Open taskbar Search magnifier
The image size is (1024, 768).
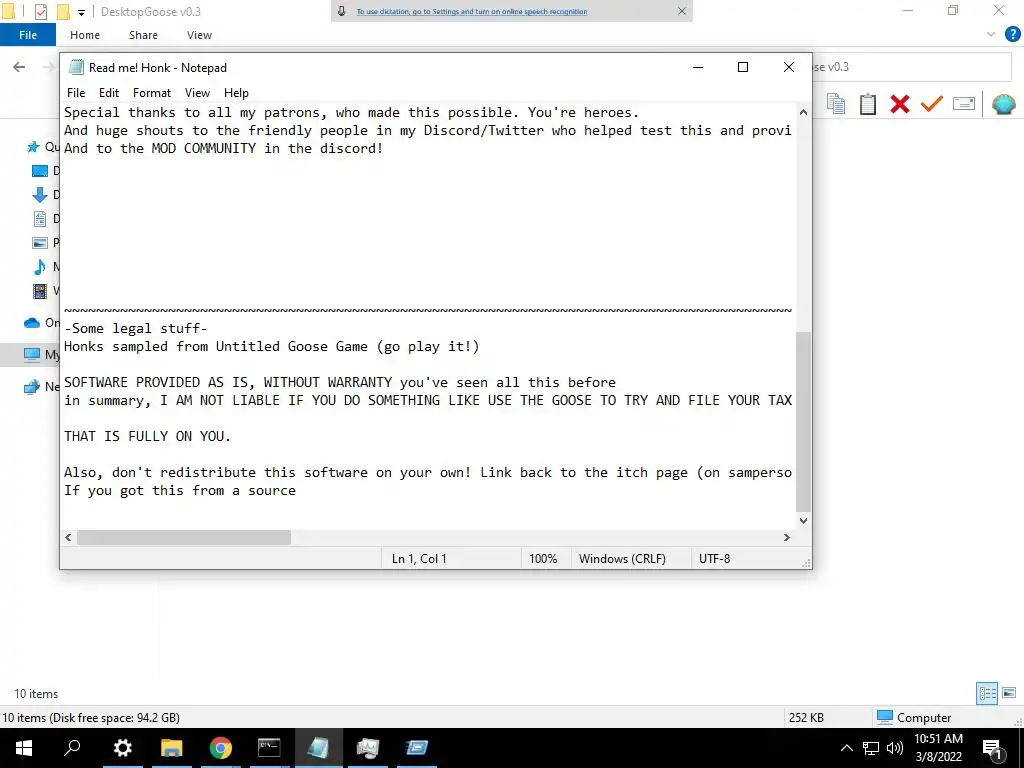pos(72,748)
